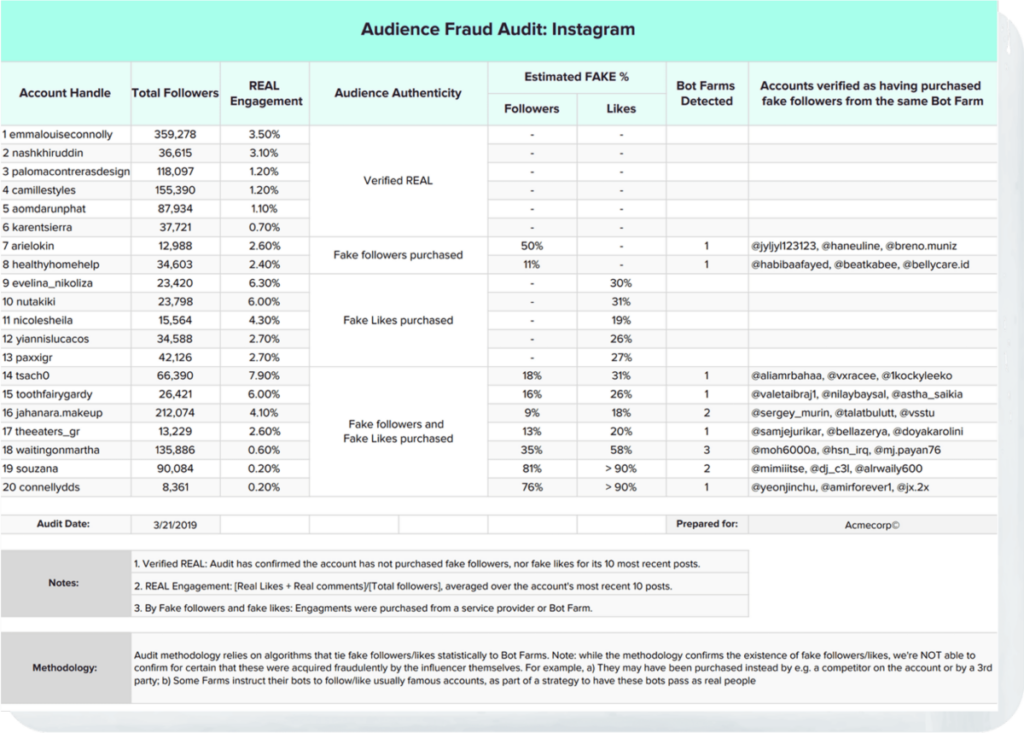1024x733 pixels.
Task: Select the cell '15 toothfairygardy'
Action: 65,395
